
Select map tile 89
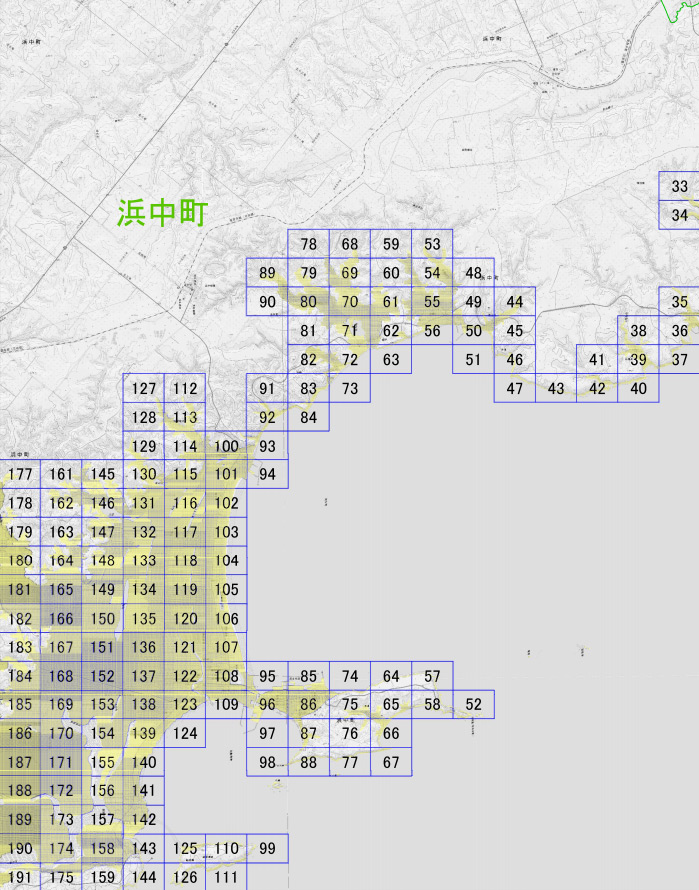(267, 273)
